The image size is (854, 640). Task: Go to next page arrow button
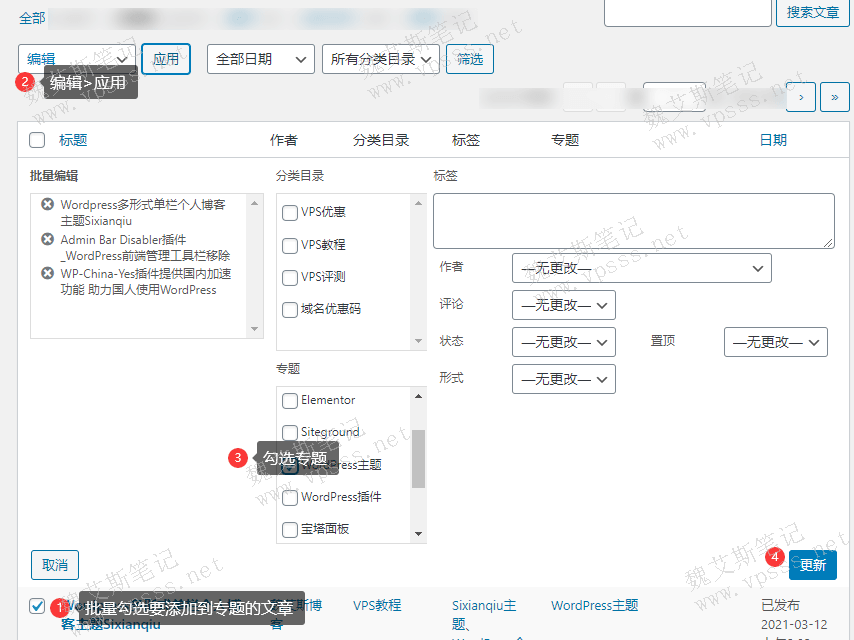[801, 97]
